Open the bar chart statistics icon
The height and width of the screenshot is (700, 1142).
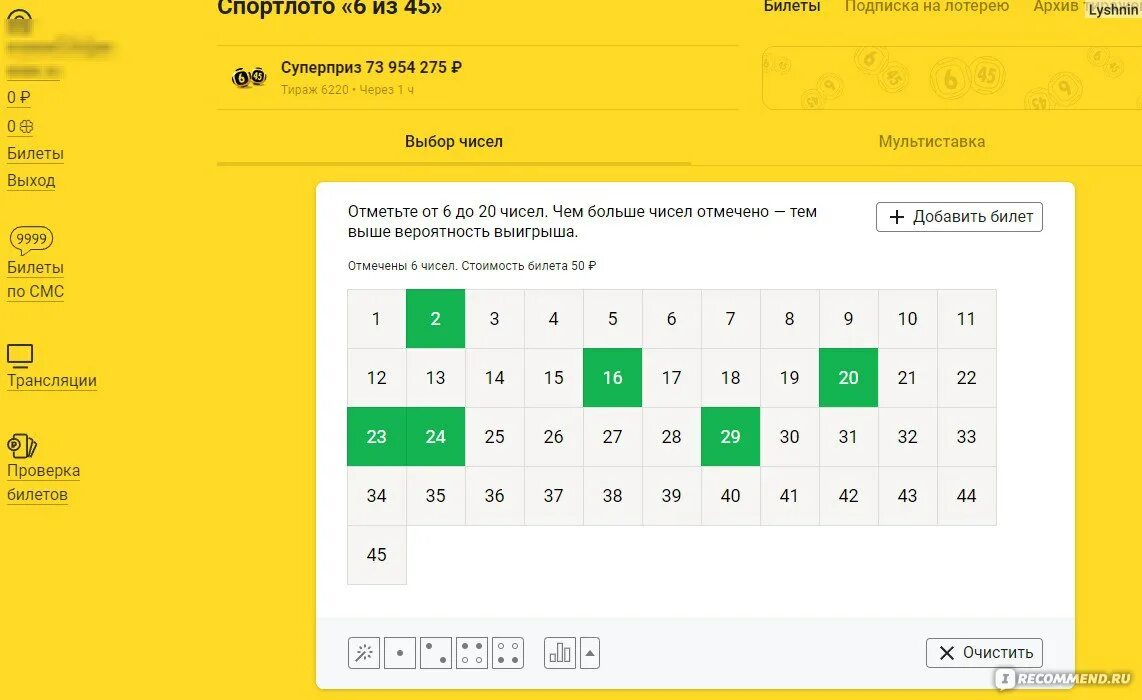point(560,653)
